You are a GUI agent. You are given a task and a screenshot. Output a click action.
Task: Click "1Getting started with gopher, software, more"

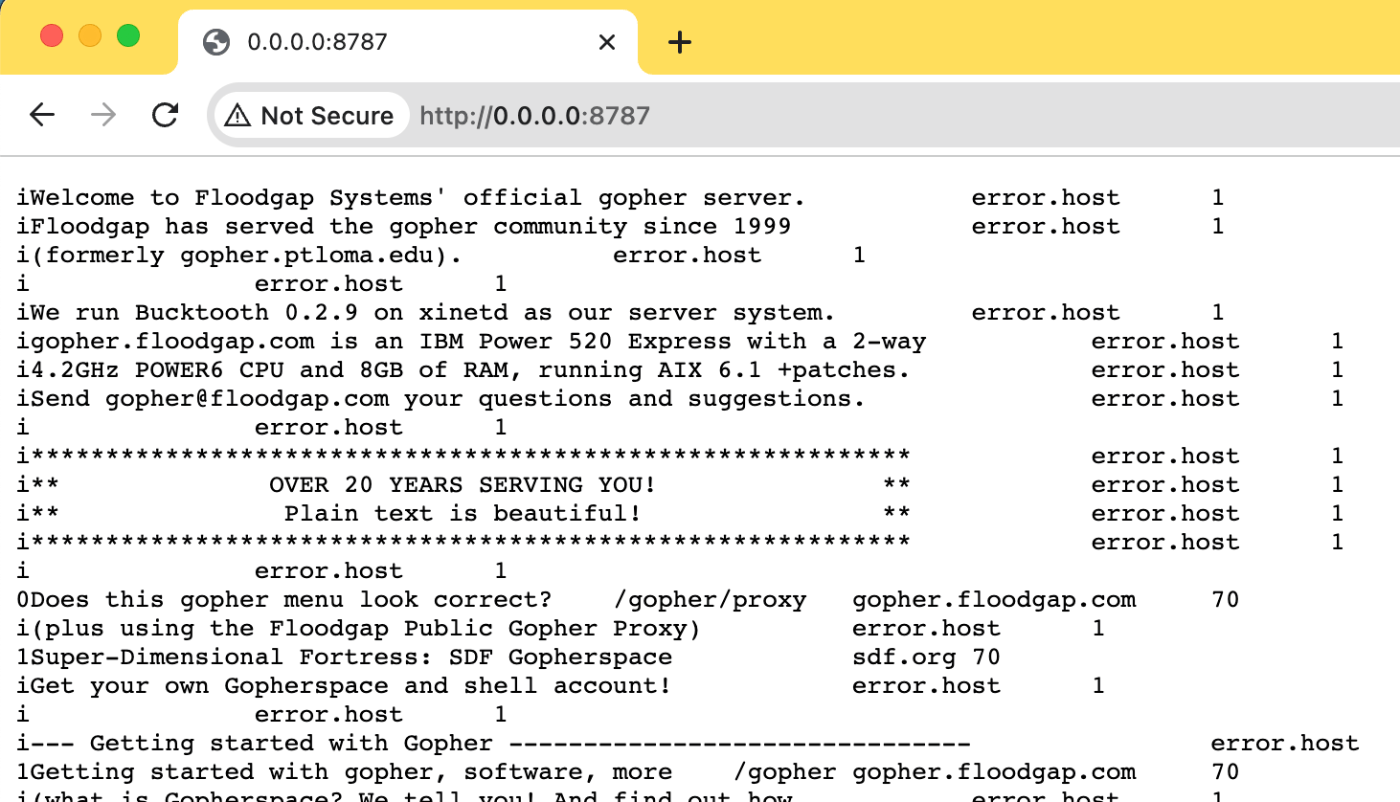tap(344, 773)
